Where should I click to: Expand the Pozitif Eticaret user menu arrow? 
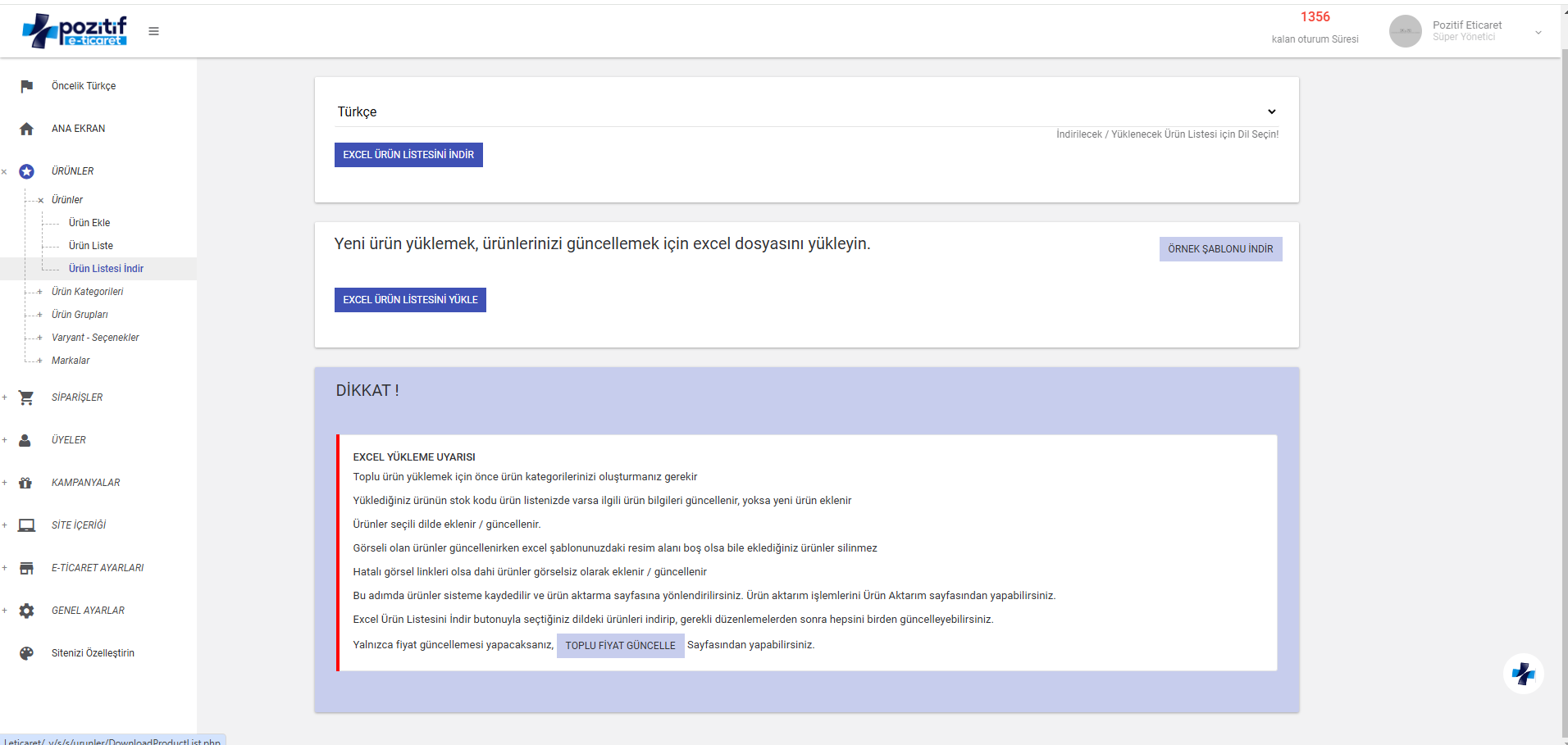coord(1538,32)
